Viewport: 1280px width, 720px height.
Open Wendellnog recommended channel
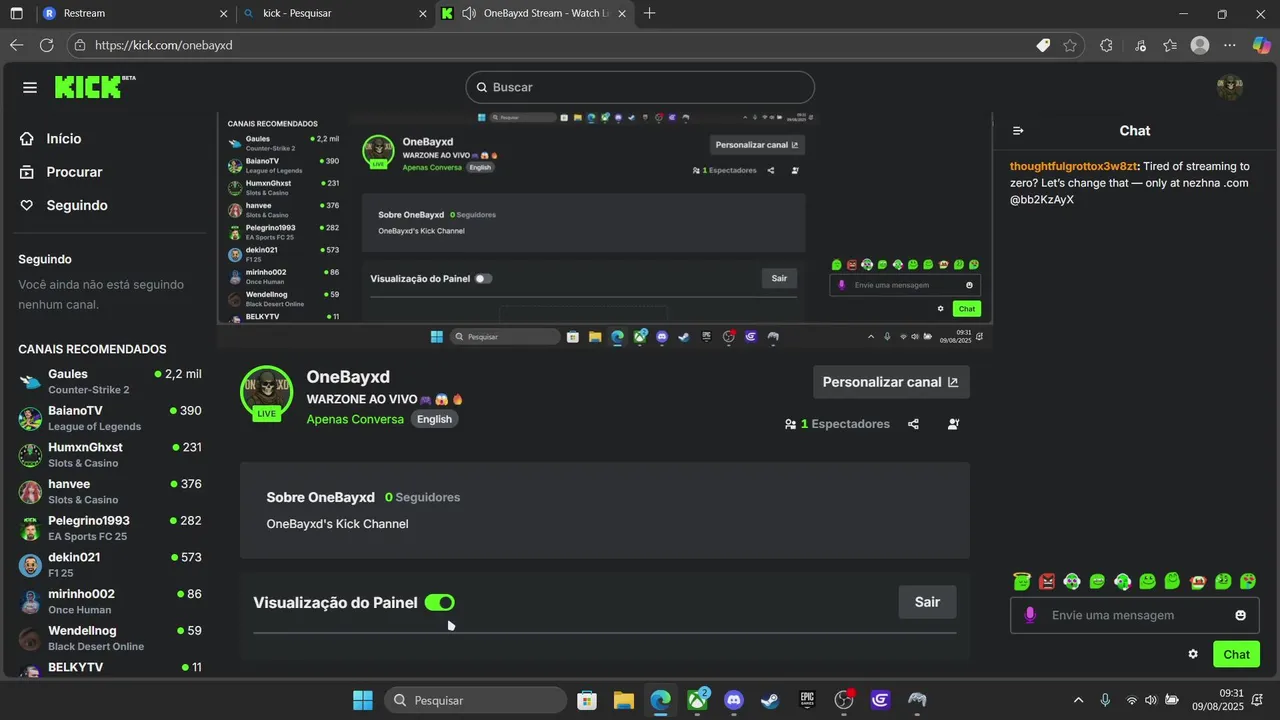click(x=110, y=638)
